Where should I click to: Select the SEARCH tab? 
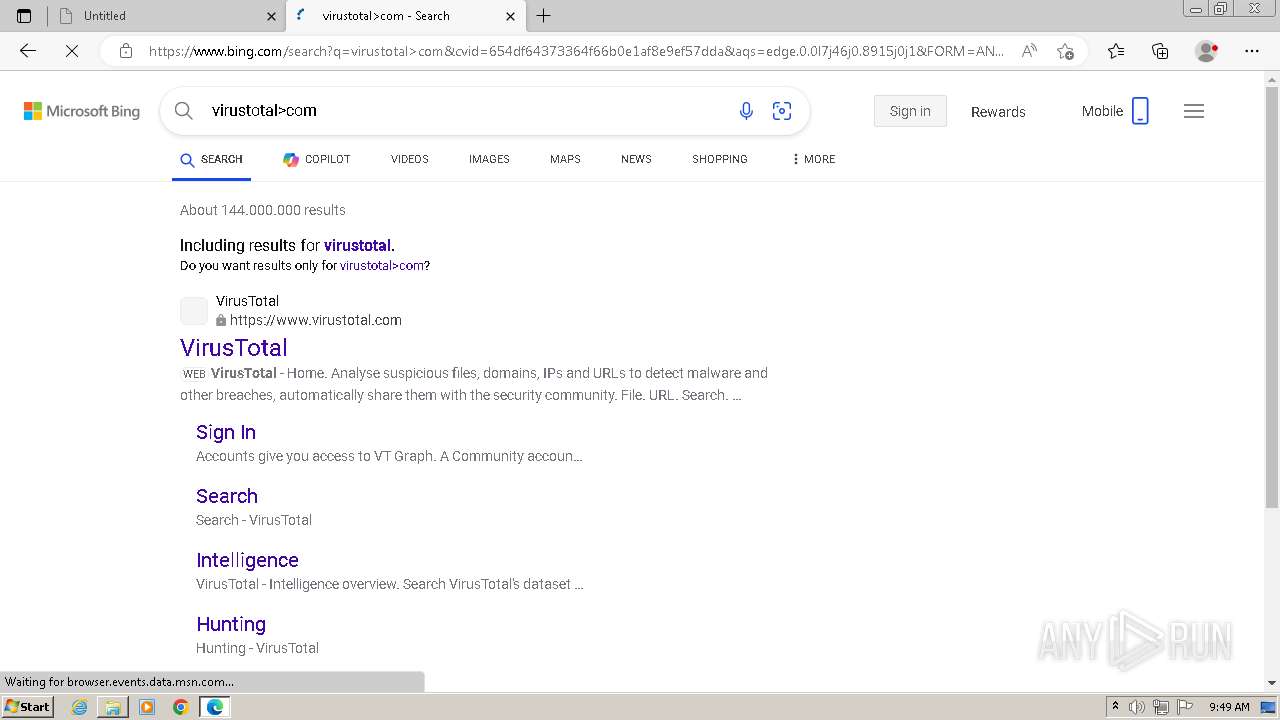211,159
